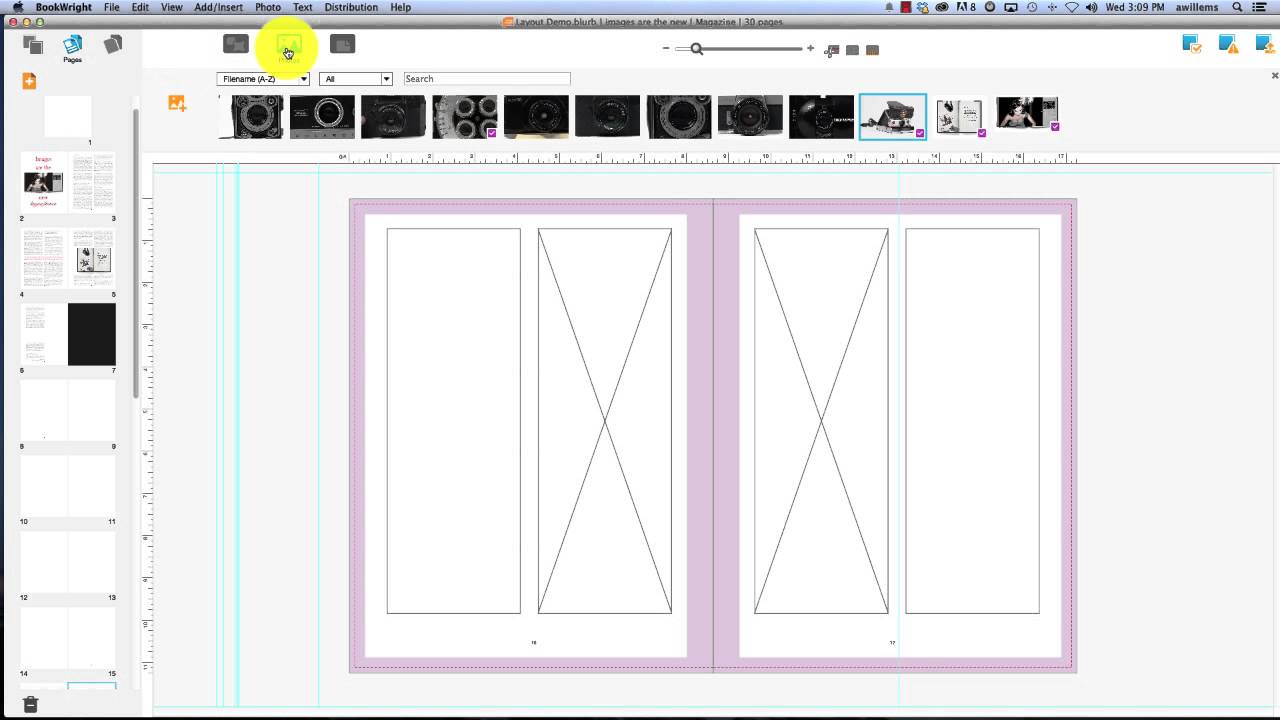Select left page's crossed photo container

pyautogui.click(x=605, y=421)
